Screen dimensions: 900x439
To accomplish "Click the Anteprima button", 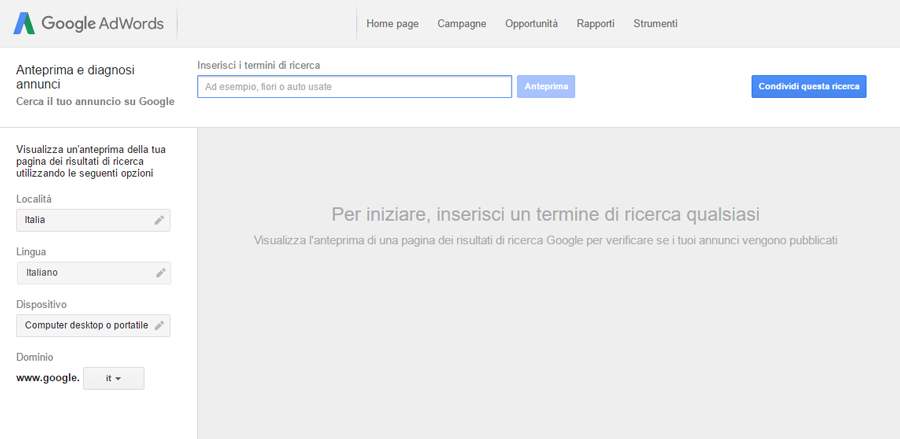I will (546, 87).
